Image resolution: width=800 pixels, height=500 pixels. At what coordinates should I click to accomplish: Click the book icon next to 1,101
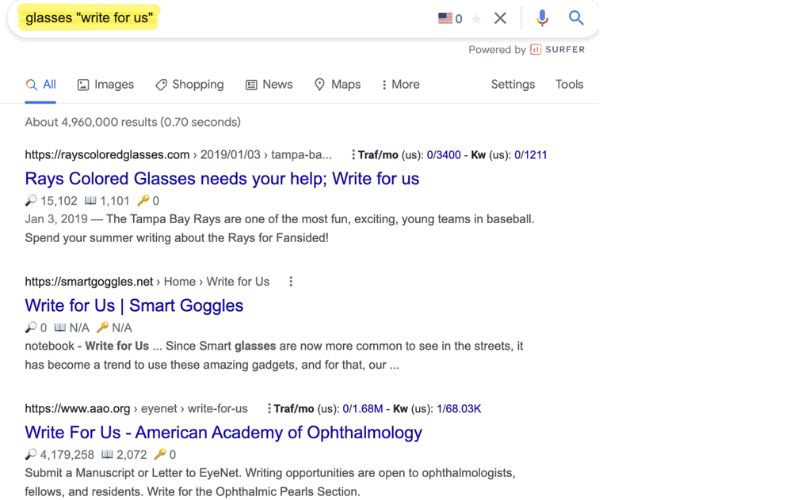[91, 201]
